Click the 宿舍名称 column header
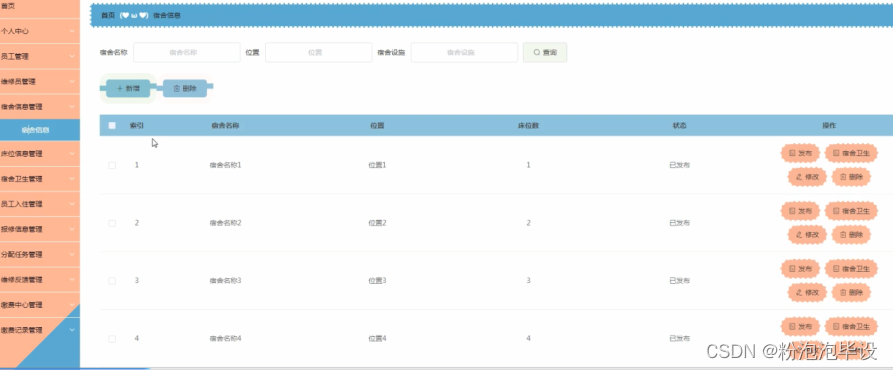The image size is (893, 370). click(x=225, y=125)
